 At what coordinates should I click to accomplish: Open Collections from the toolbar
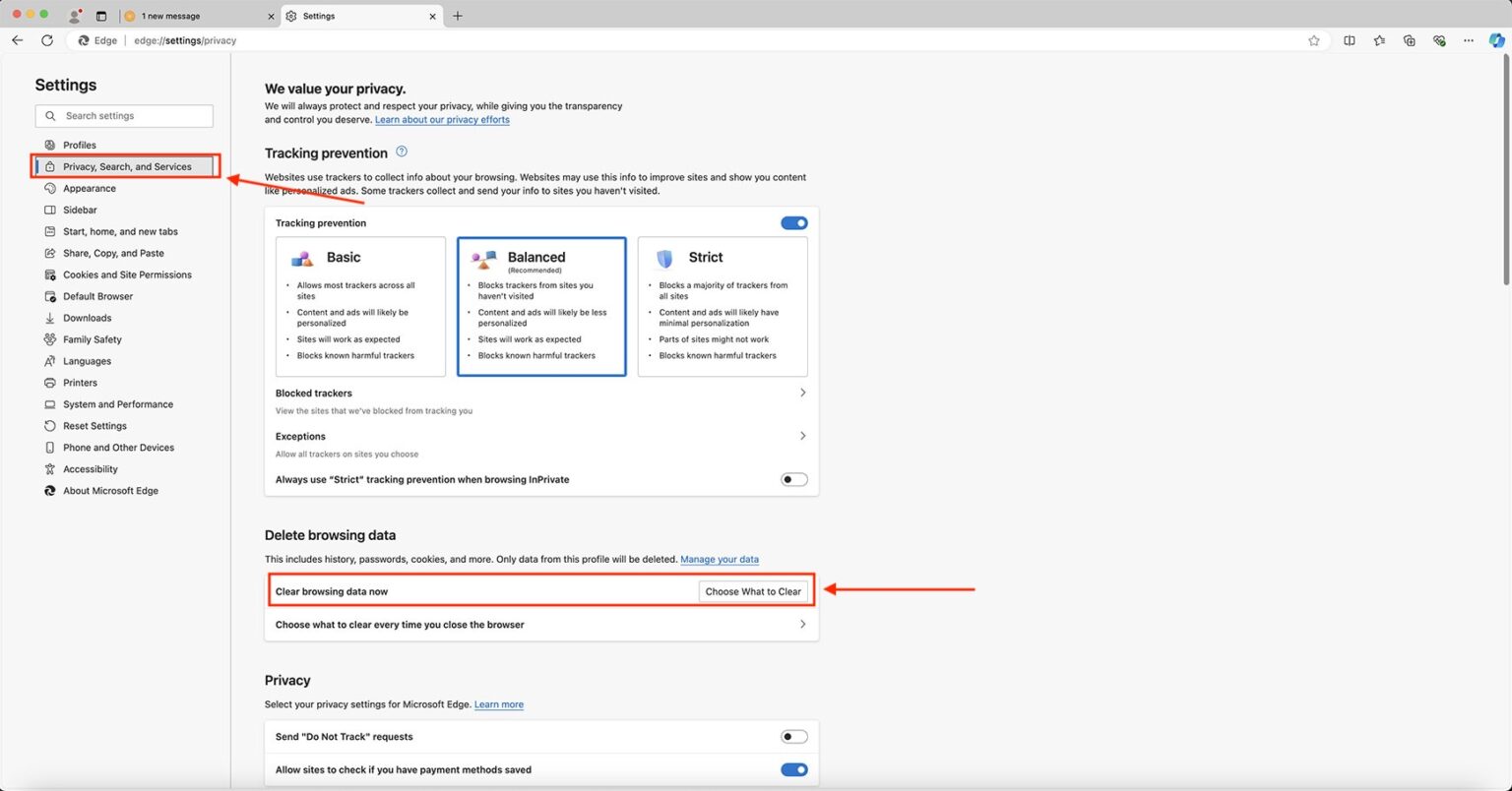[1409, 40]
